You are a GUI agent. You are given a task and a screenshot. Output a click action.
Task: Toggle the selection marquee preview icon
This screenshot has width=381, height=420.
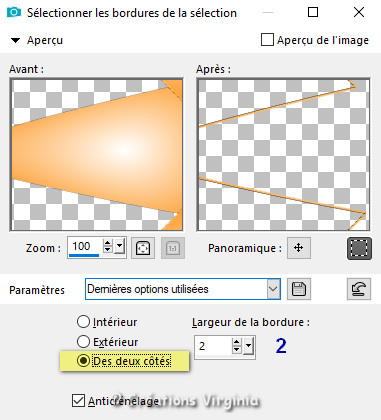[x=359, y=248]
